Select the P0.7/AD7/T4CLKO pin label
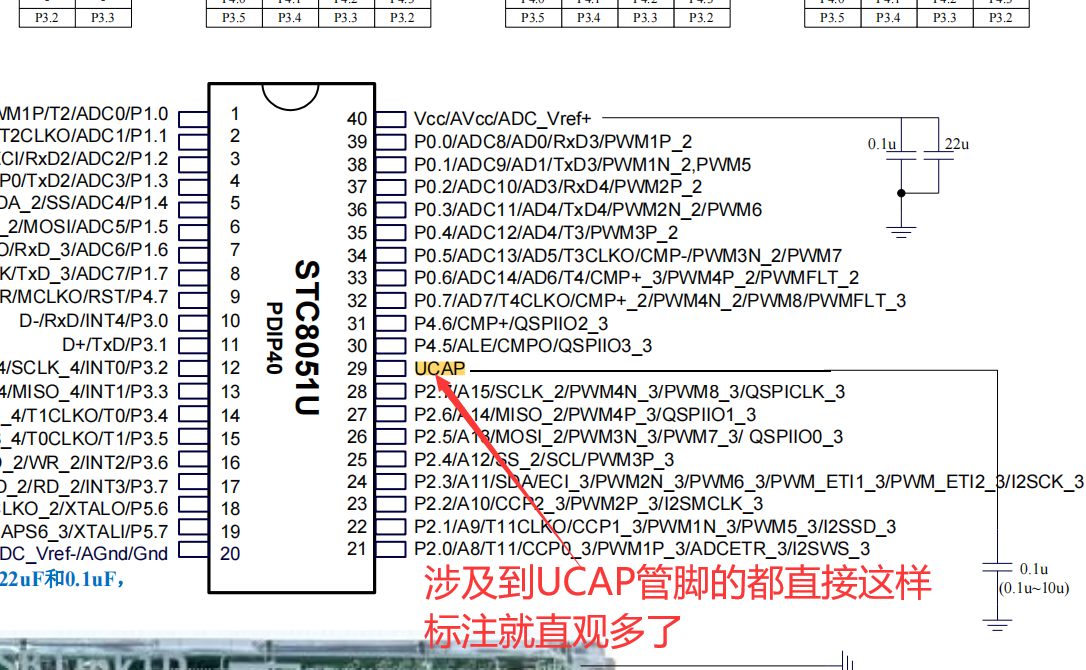The image size is (1086, 670). tap(659, 301)
